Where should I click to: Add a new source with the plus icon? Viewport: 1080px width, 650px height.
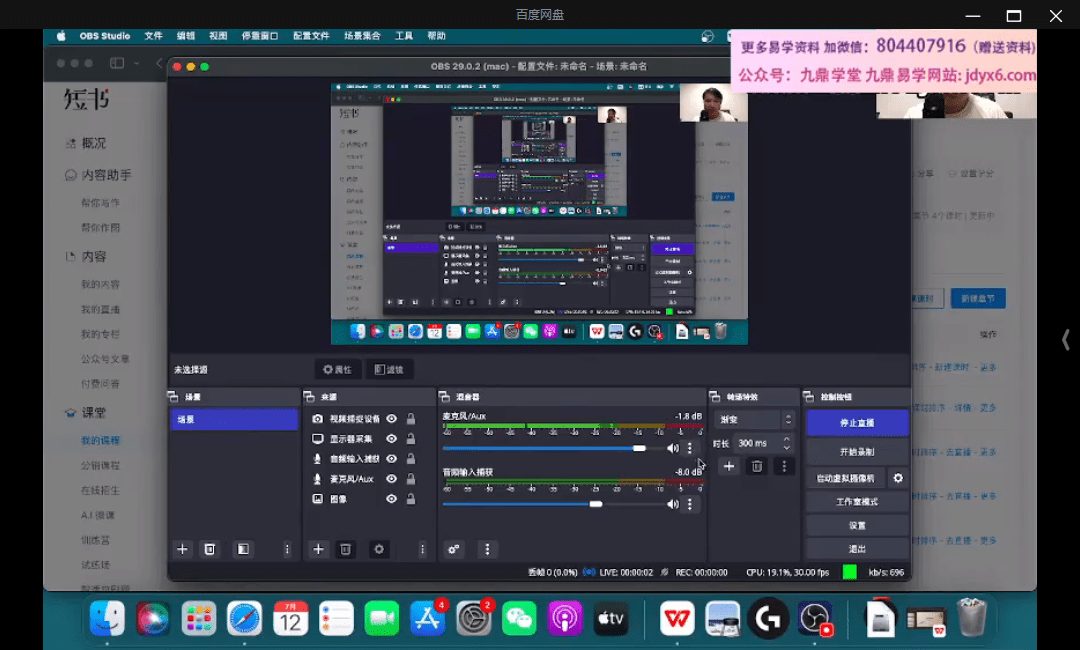tap(318, 549)
